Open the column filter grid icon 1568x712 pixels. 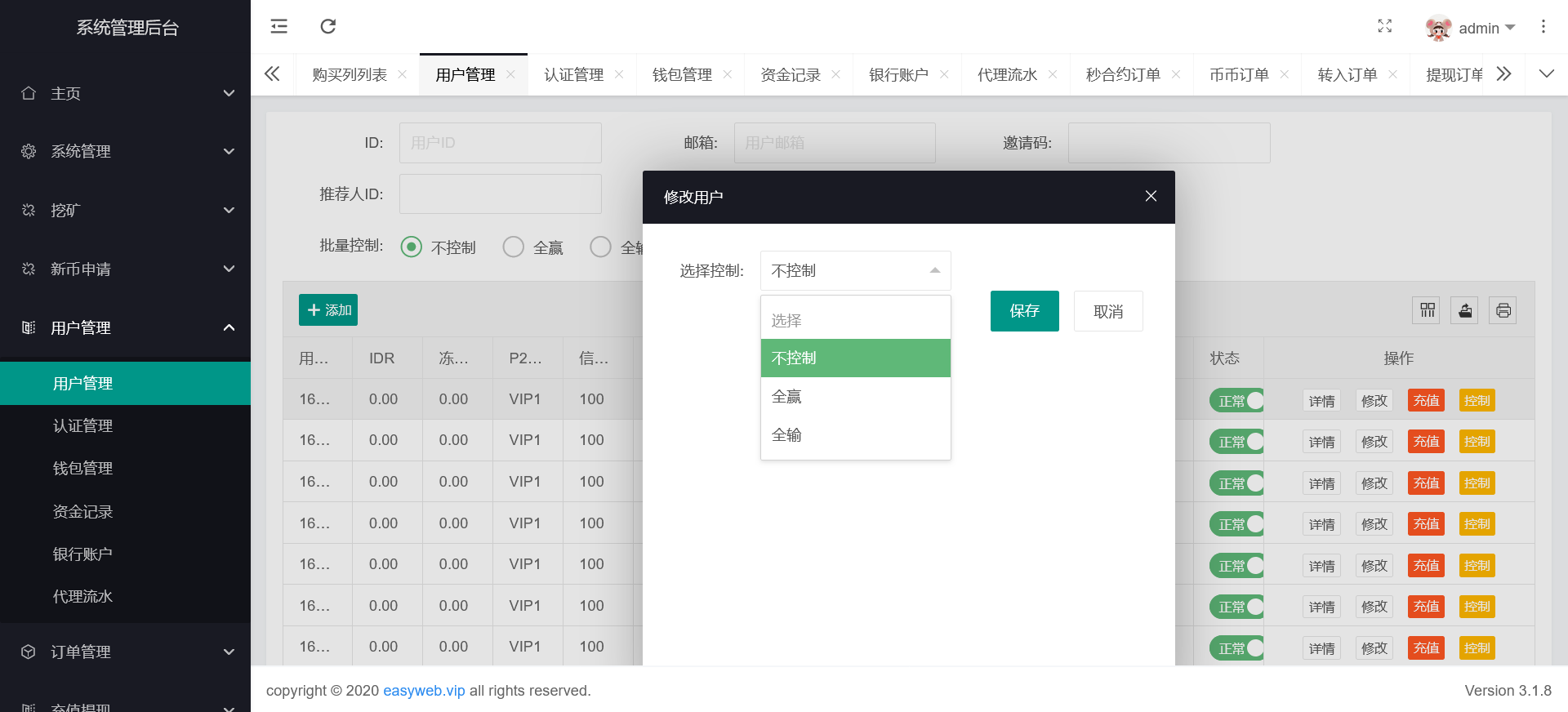(1427, 310)
